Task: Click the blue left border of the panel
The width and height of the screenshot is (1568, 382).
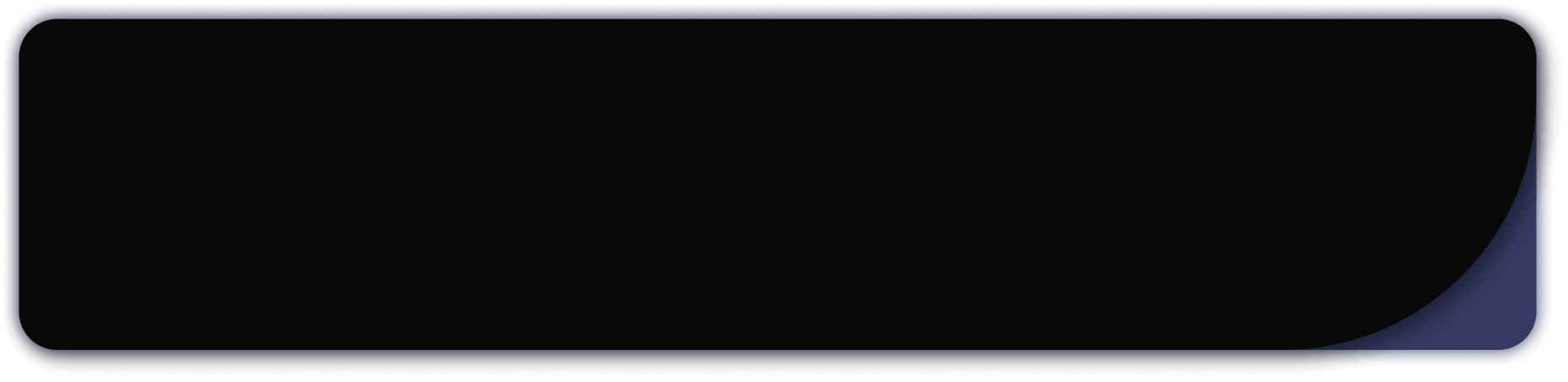Action: tap(9, 186)
